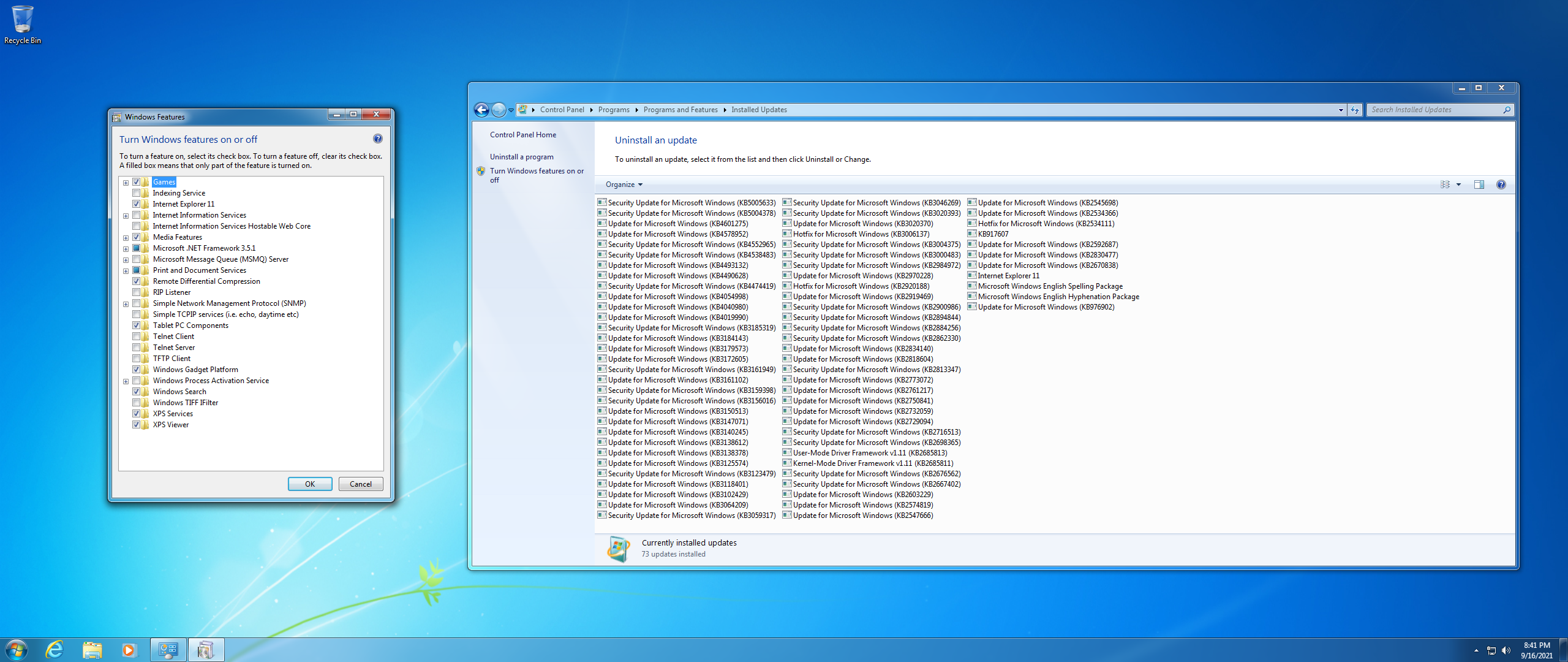
Task: Enable the Telnet Client checkbox
Action: [136, 337]
